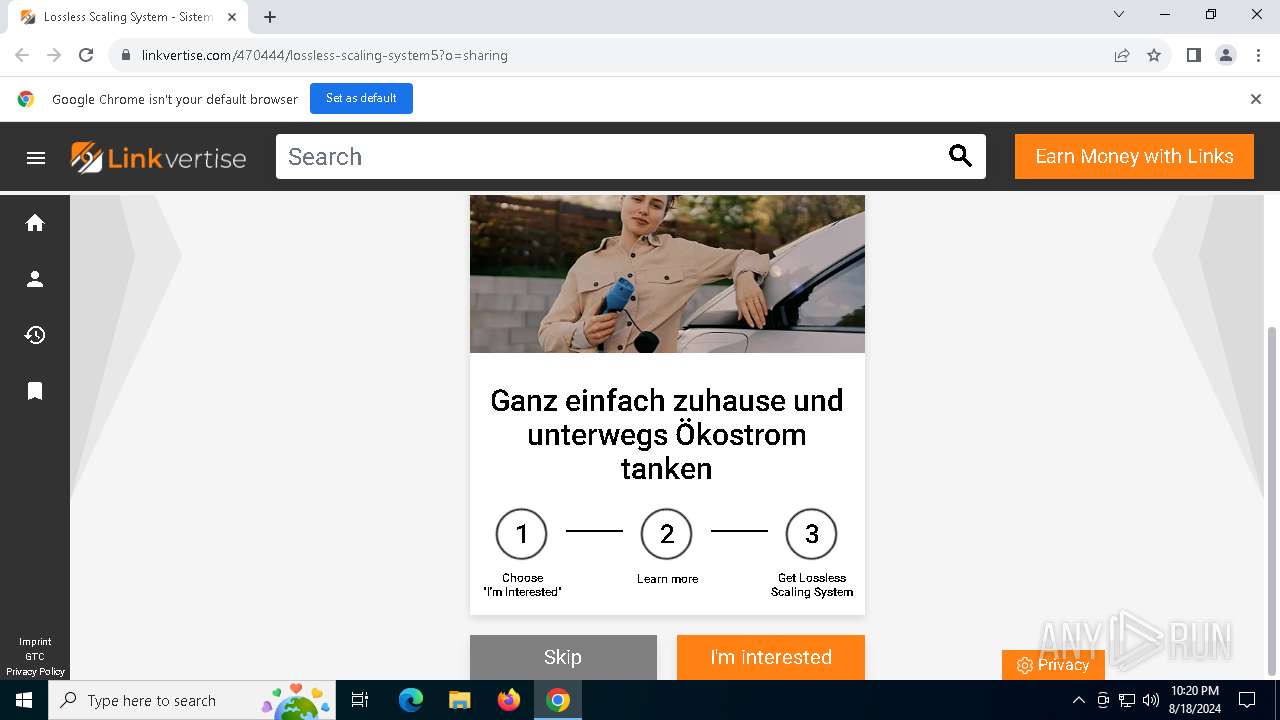The image size is (1280, 720).
Task: Open the taskbar clock showing 10:20 PM
Action: (x=1194, y=700)
